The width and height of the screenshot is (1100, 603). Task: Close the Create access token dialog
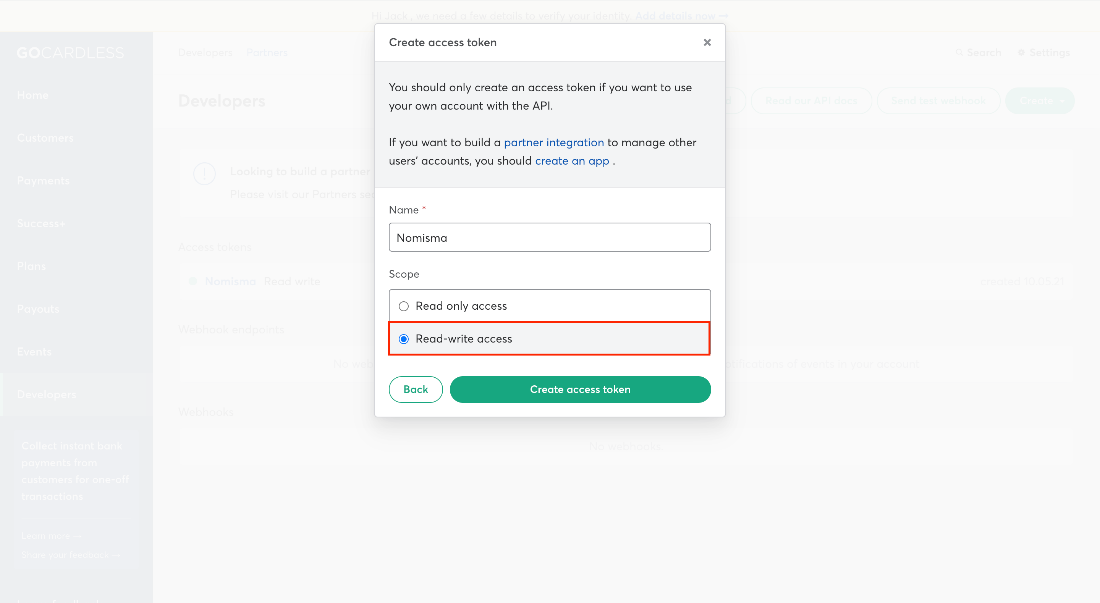[707, 43]
